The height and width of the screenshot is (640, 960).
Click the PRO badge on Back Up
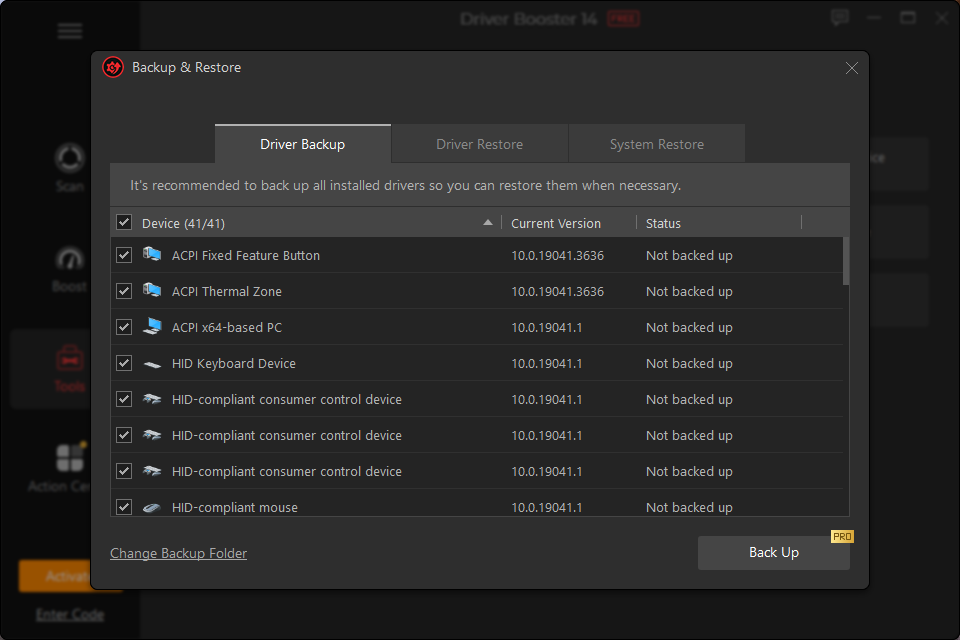click(x=842, y=536)
